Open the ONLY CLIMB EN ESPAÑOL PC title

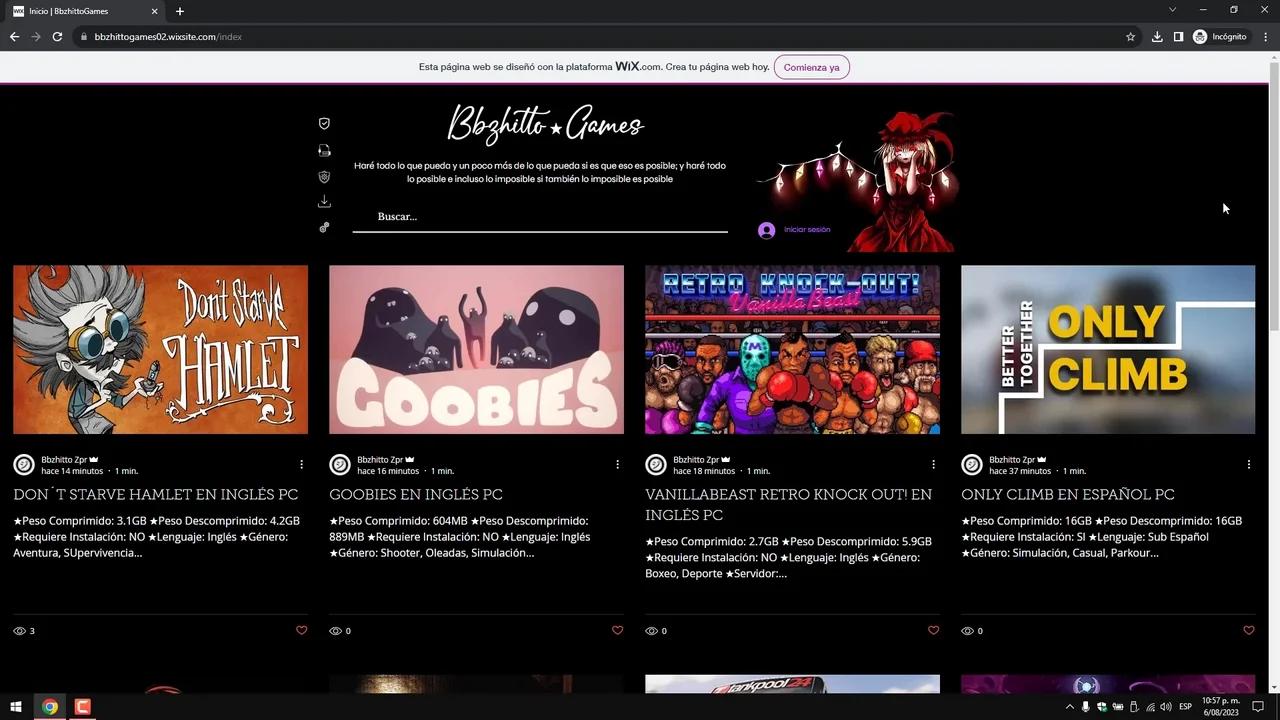1068,495
